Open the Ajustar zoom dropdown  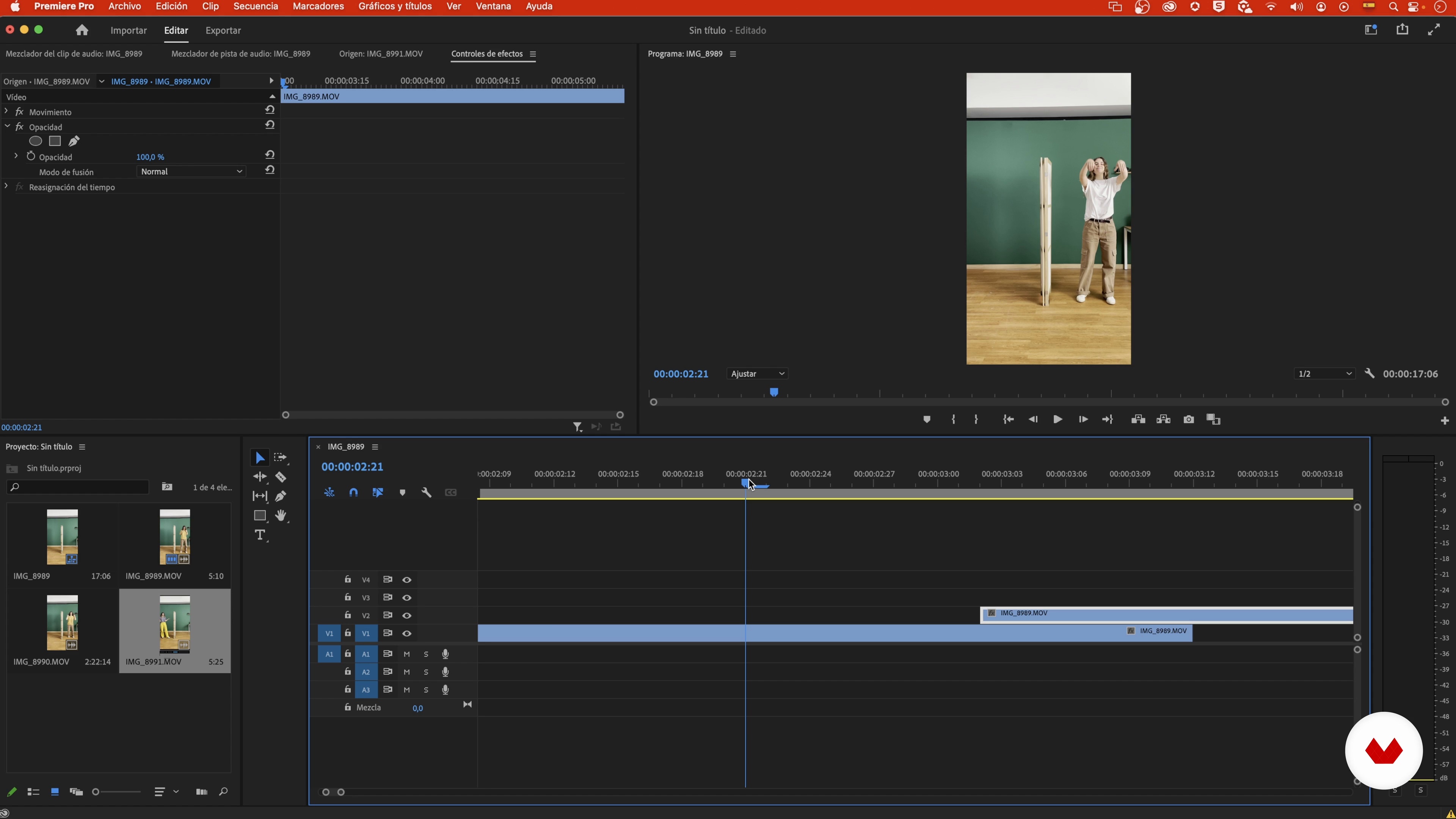(757, 373)
